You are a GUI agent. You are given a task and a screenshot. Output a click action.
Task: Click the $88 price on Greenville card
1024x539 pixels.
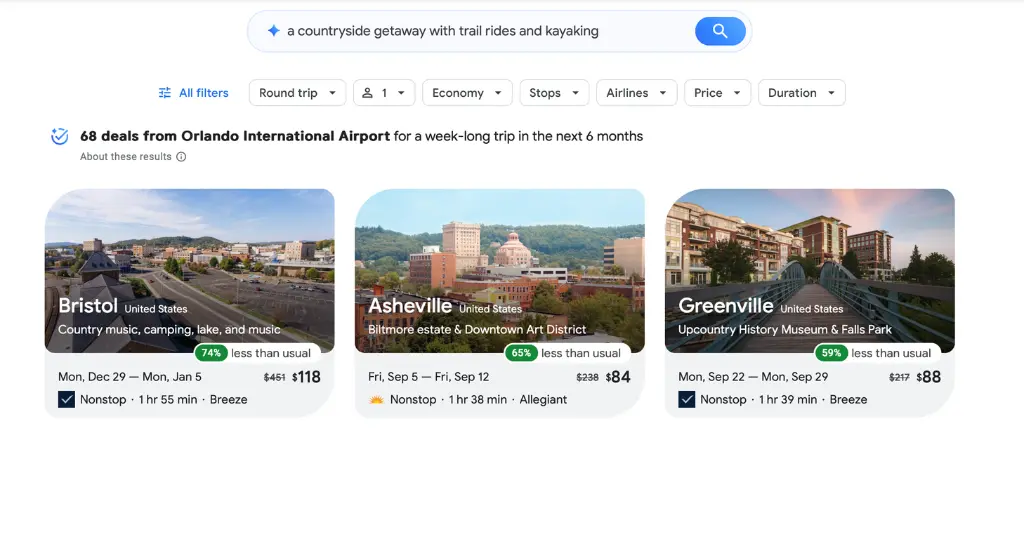coord(929,377)
